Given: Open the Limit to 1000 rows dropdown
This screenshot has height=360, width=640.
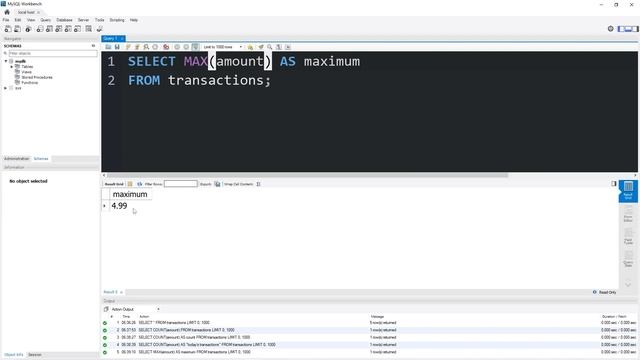Looking at the screenshot, I should click(222, 47).
